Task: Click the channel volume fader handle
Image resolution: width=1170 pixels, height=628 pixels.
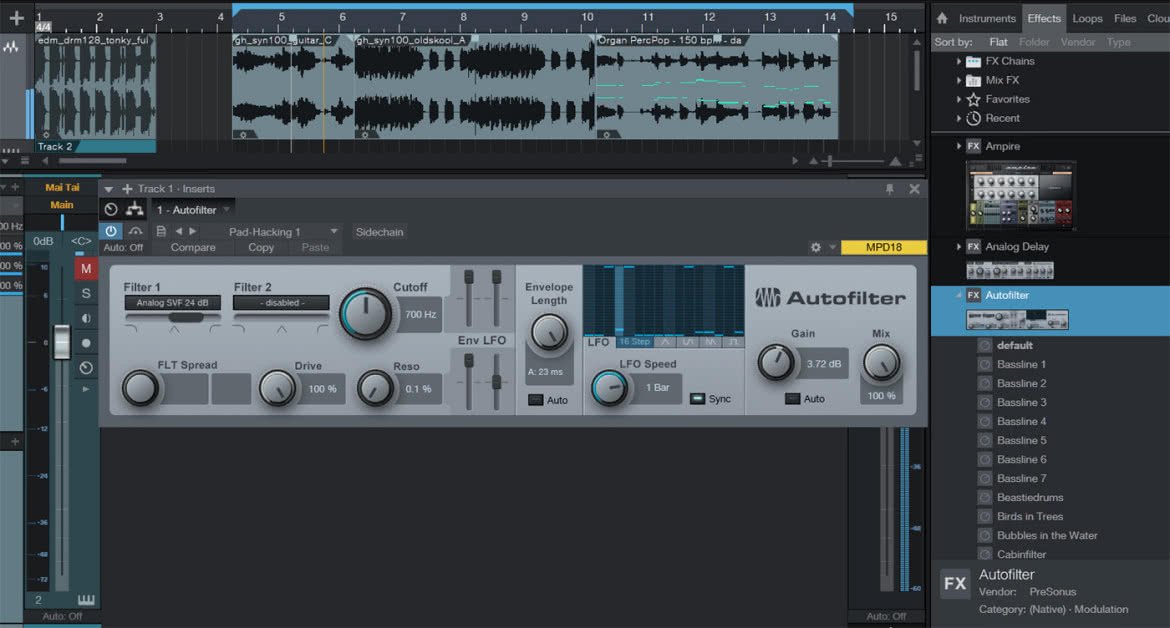Action: (62, 342)
